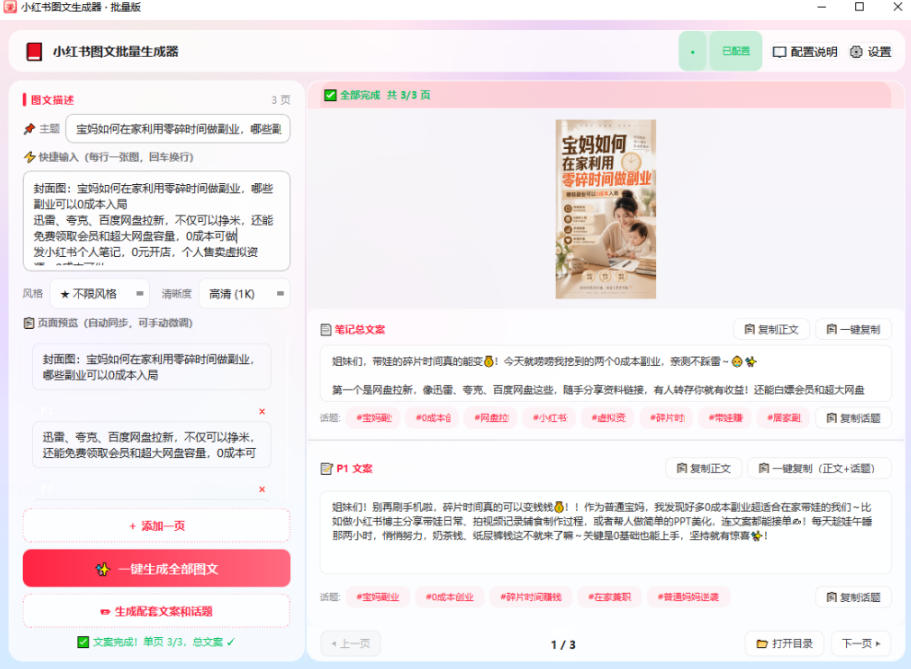Click the green status dot indicator
911x669 pixels.
[x=693, y=52]
